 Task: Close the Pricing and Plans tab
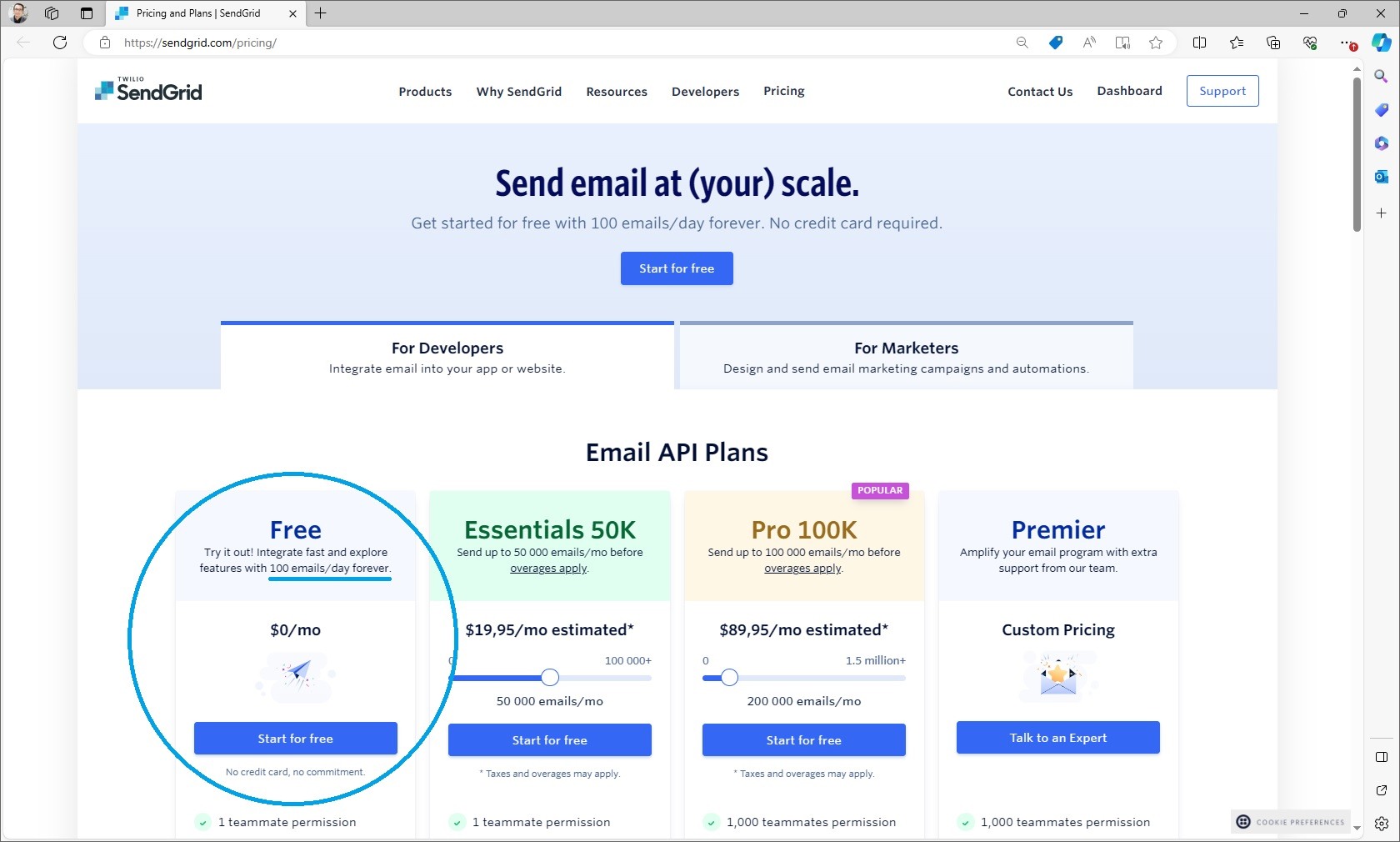pos(292,13)
